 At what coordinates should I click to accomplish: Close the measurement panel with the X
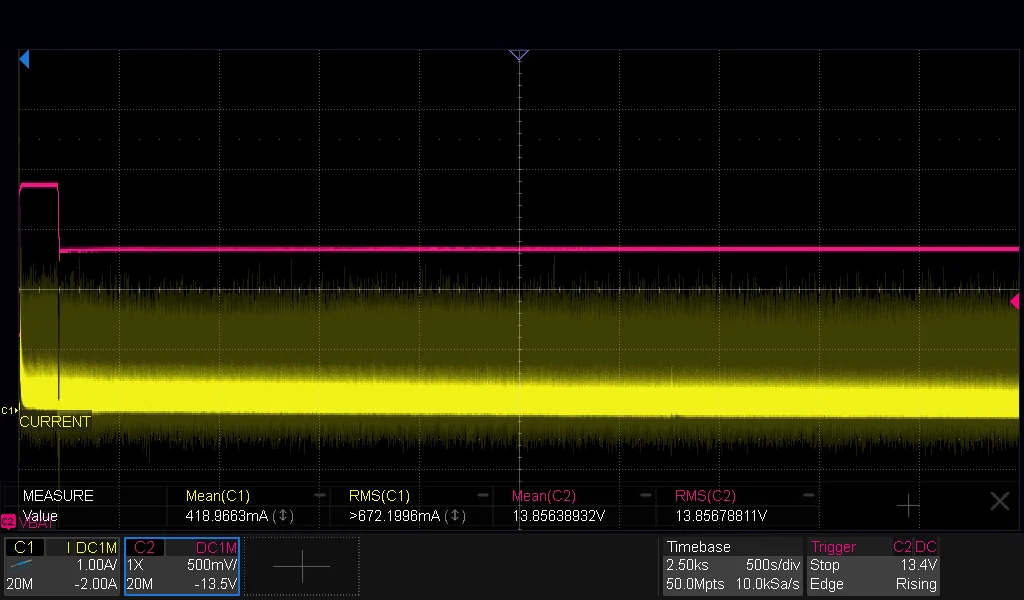(1000, 501)
